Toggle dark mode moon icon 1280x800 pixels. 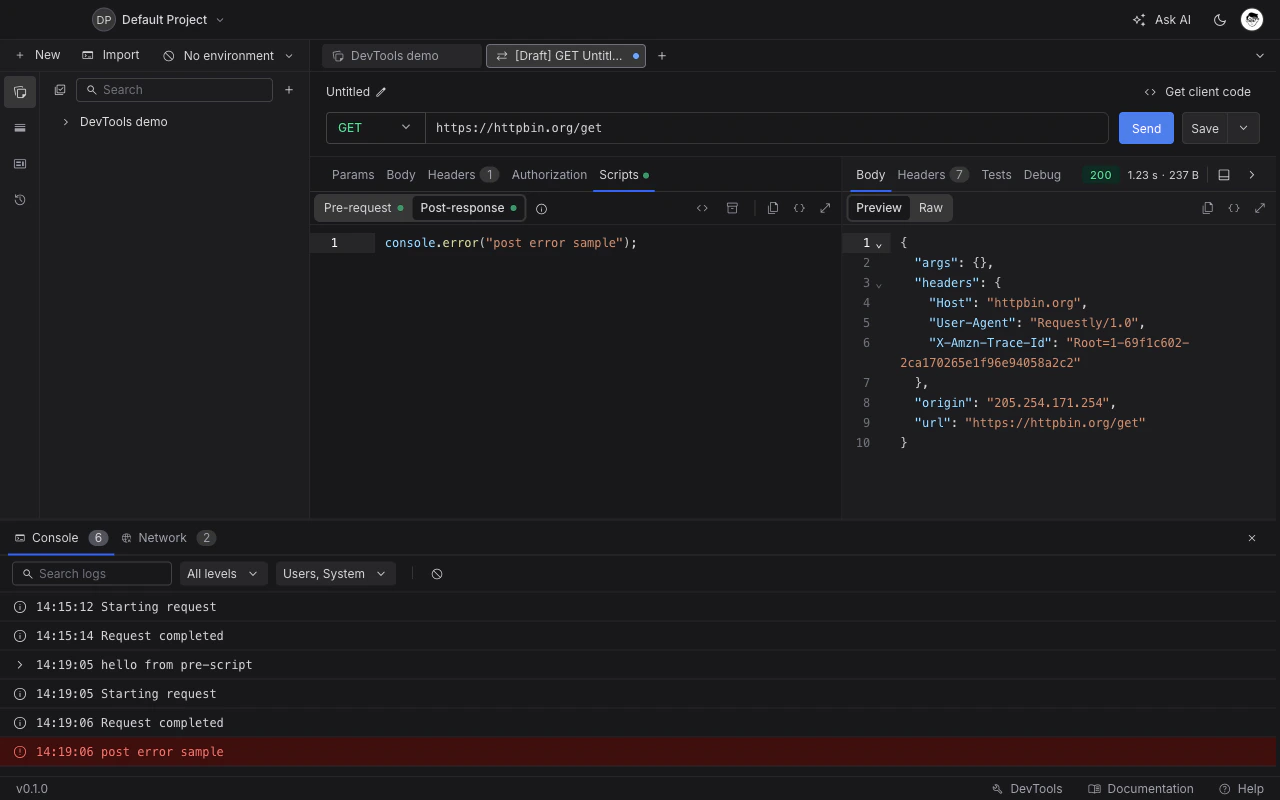(1220, 20)
